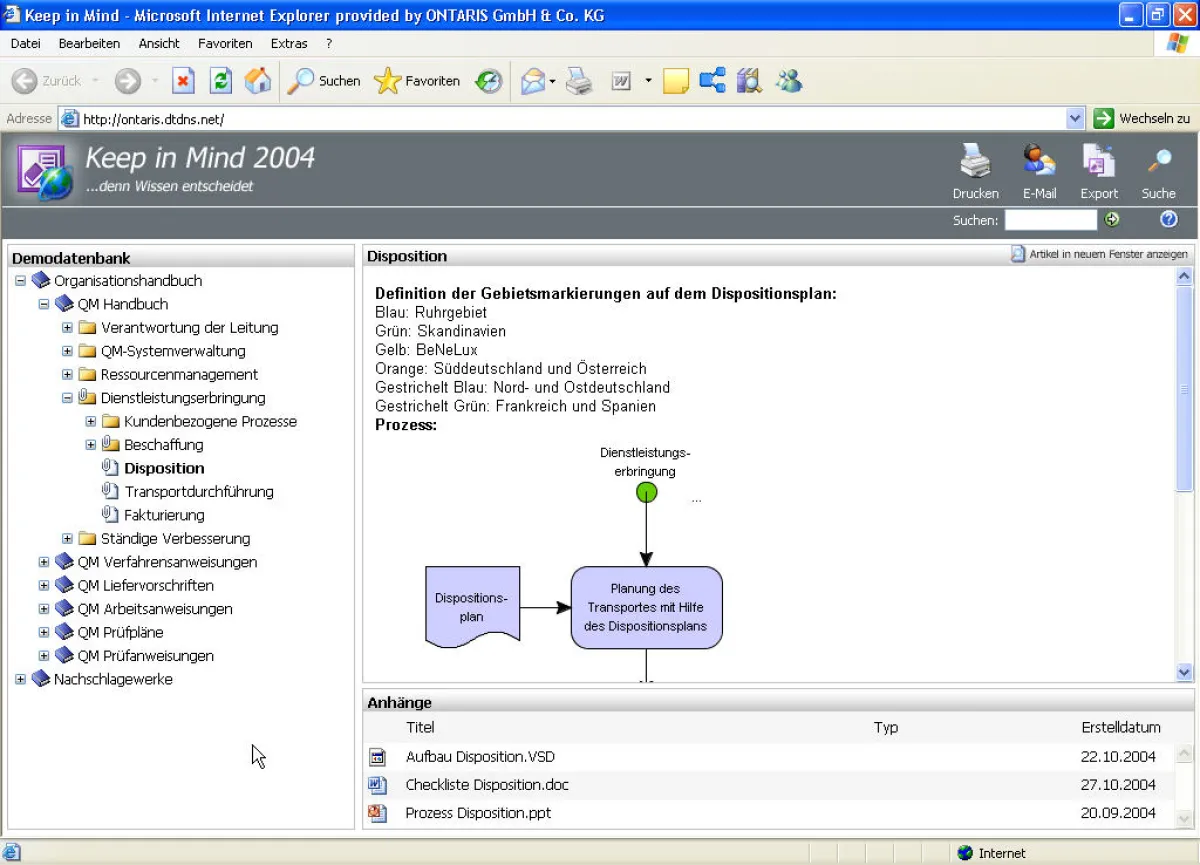The height and width of the screenshot is (865, 1200).
Task: Collapse the Dienstleistungserbringung node
Action: (68, 398)
